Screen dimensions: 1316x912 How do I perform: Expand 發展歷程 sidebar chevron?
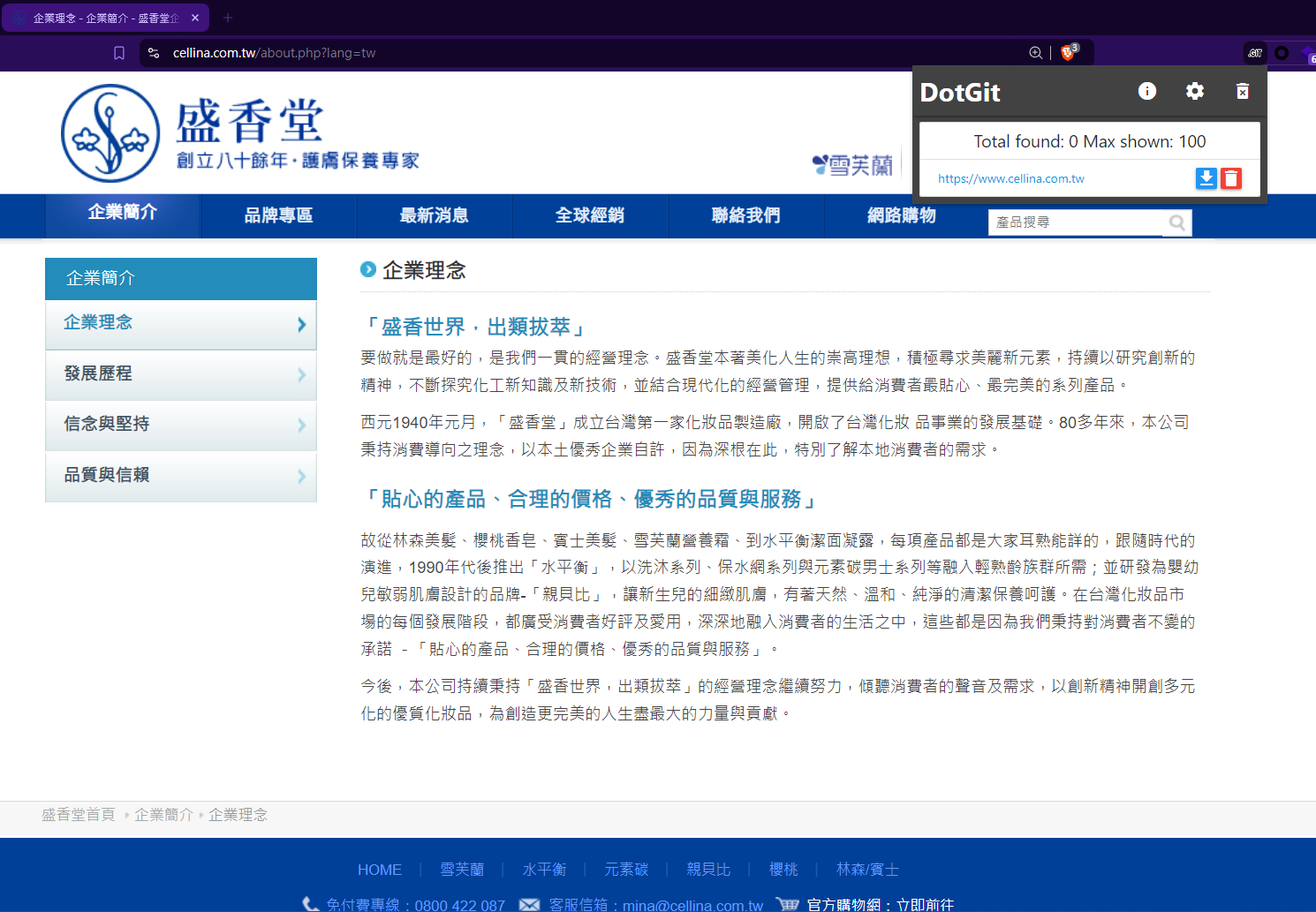click(x=302, y=375)
